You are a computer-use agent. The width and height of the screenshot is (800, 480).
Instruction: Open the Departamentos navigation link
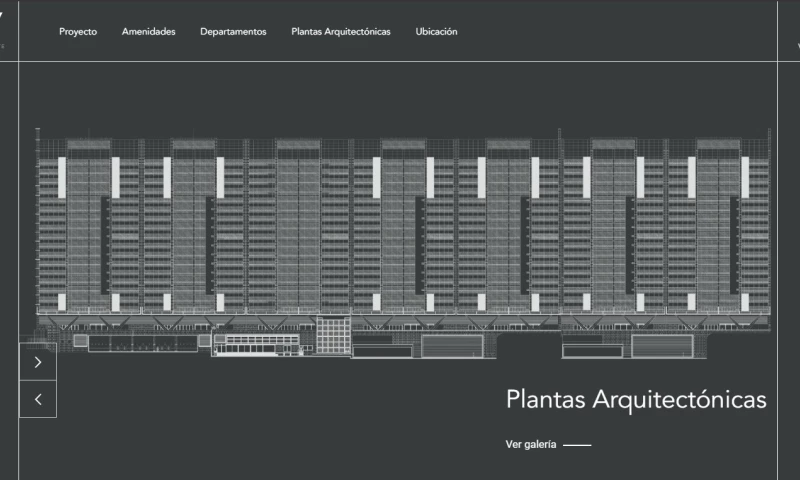coord(233,32)
